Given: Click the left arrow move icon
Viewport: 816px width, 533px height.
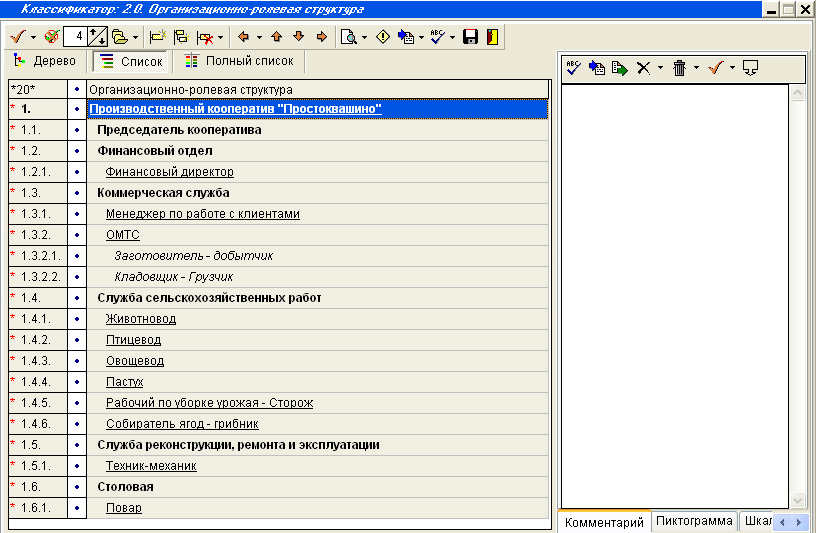Looking at the screenshot, I should (243, 36).
